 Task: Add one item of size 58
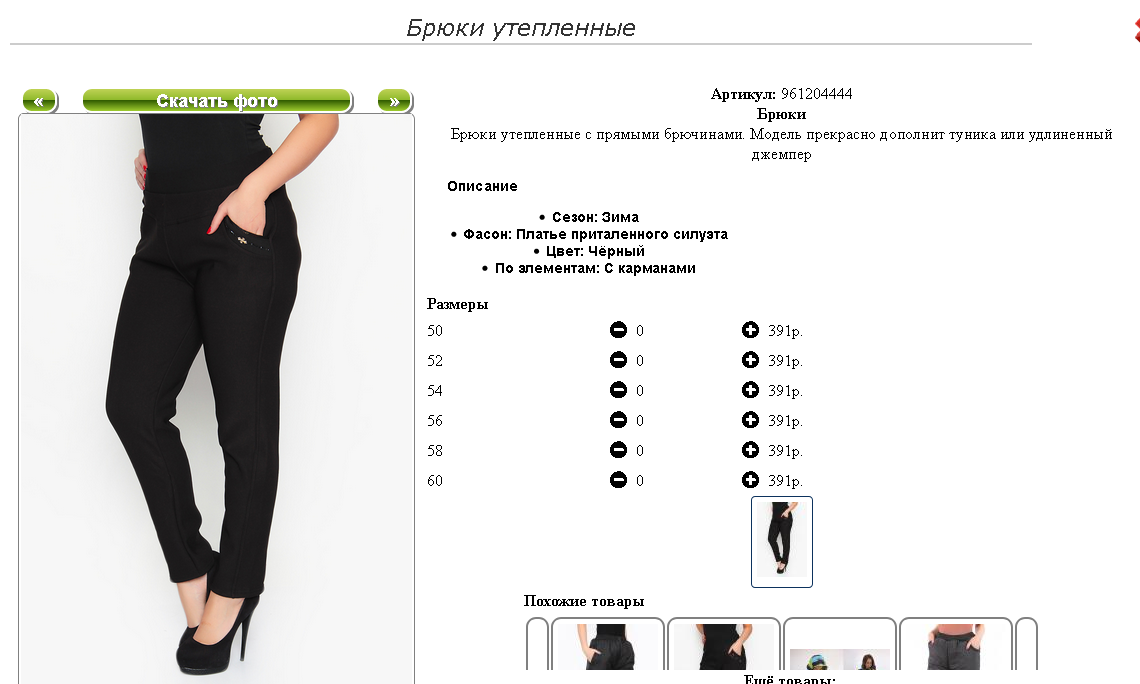tap(750, 450)
